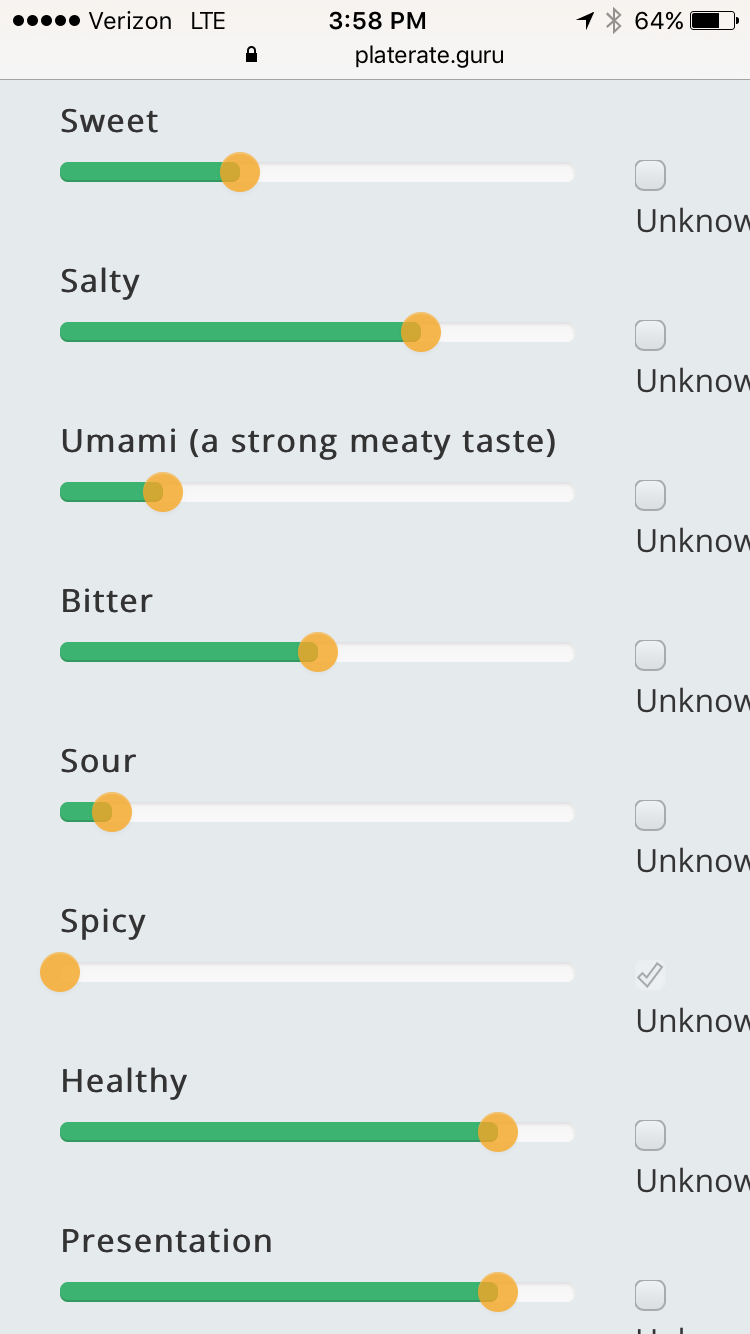Tap the padlock icon in address bar

point(251,55)
